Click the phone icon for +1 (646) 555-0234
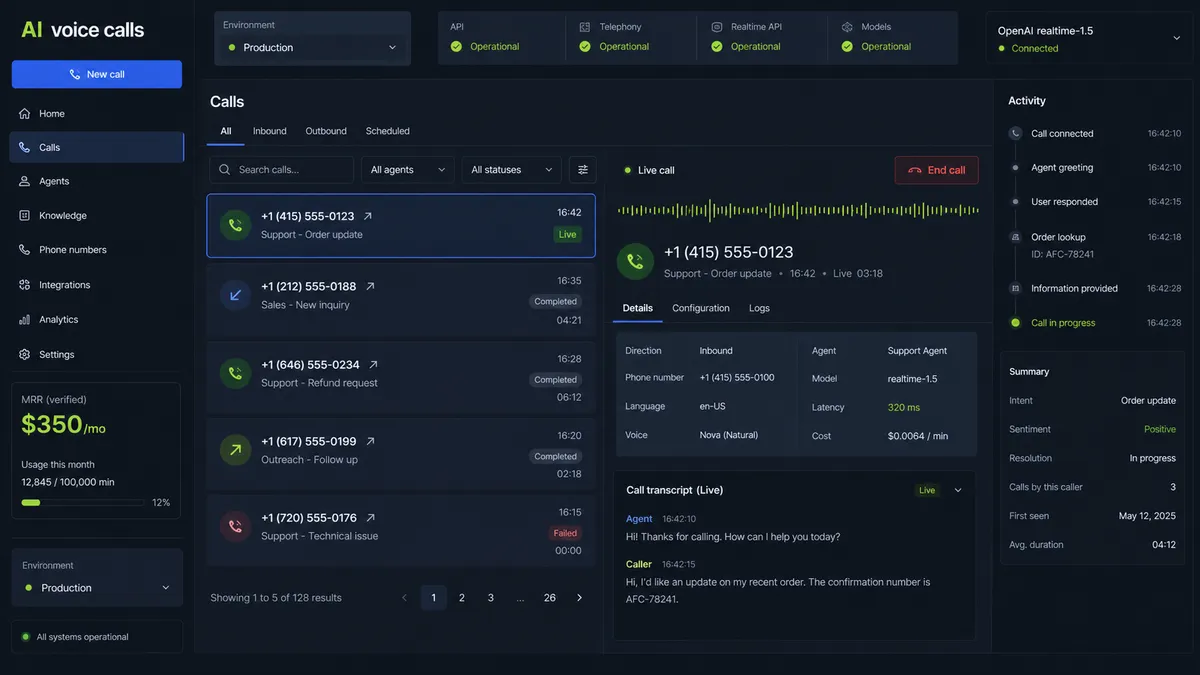The width and height of the screenshot is (1200, 675). 235,373
